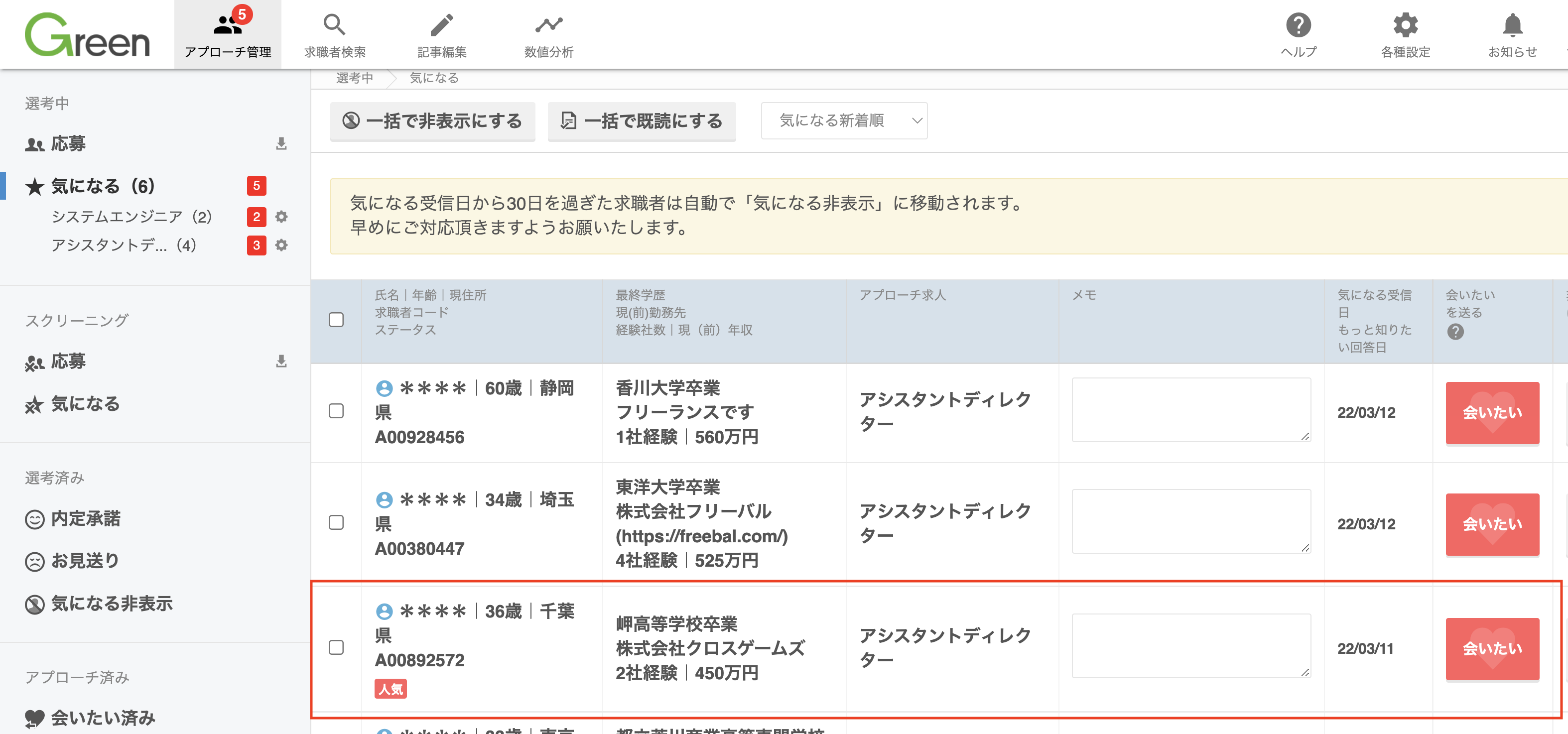Expand the 気になる新着順 sort dropdown
Viewport: 1568px width, 734px height.
click(844, 121)
